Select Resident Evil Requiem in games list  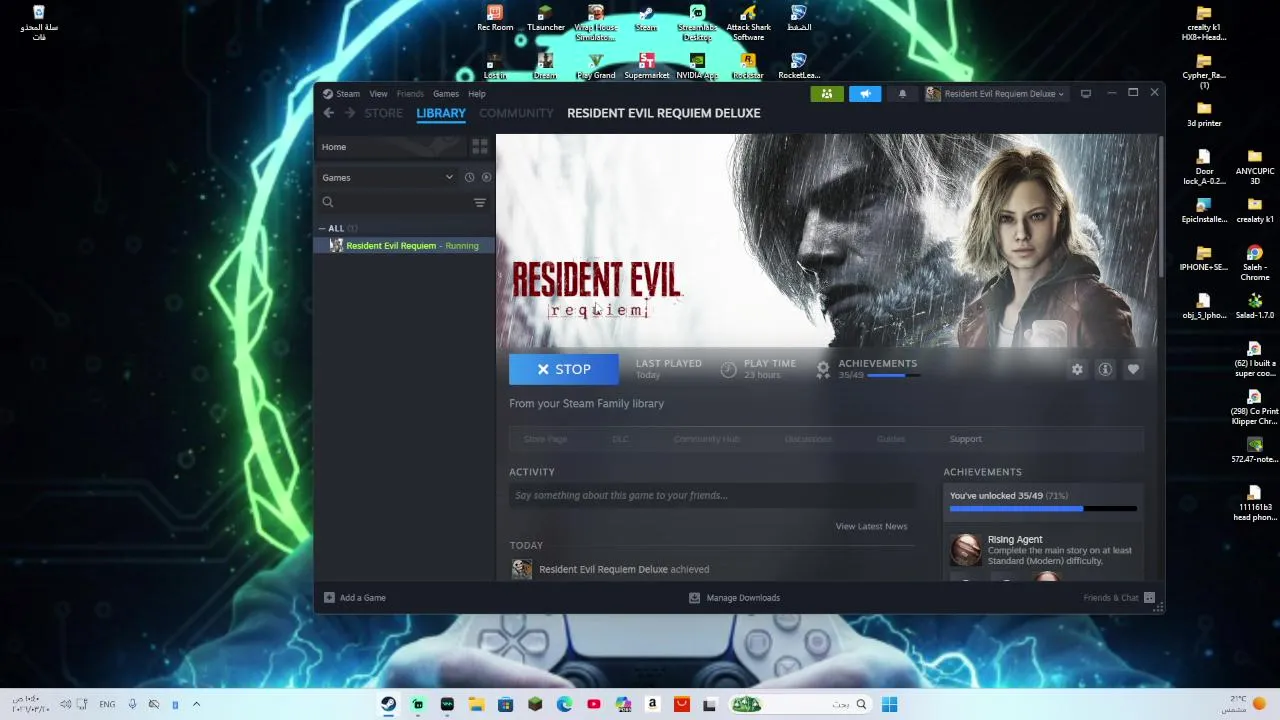click(x=405, y=246)
